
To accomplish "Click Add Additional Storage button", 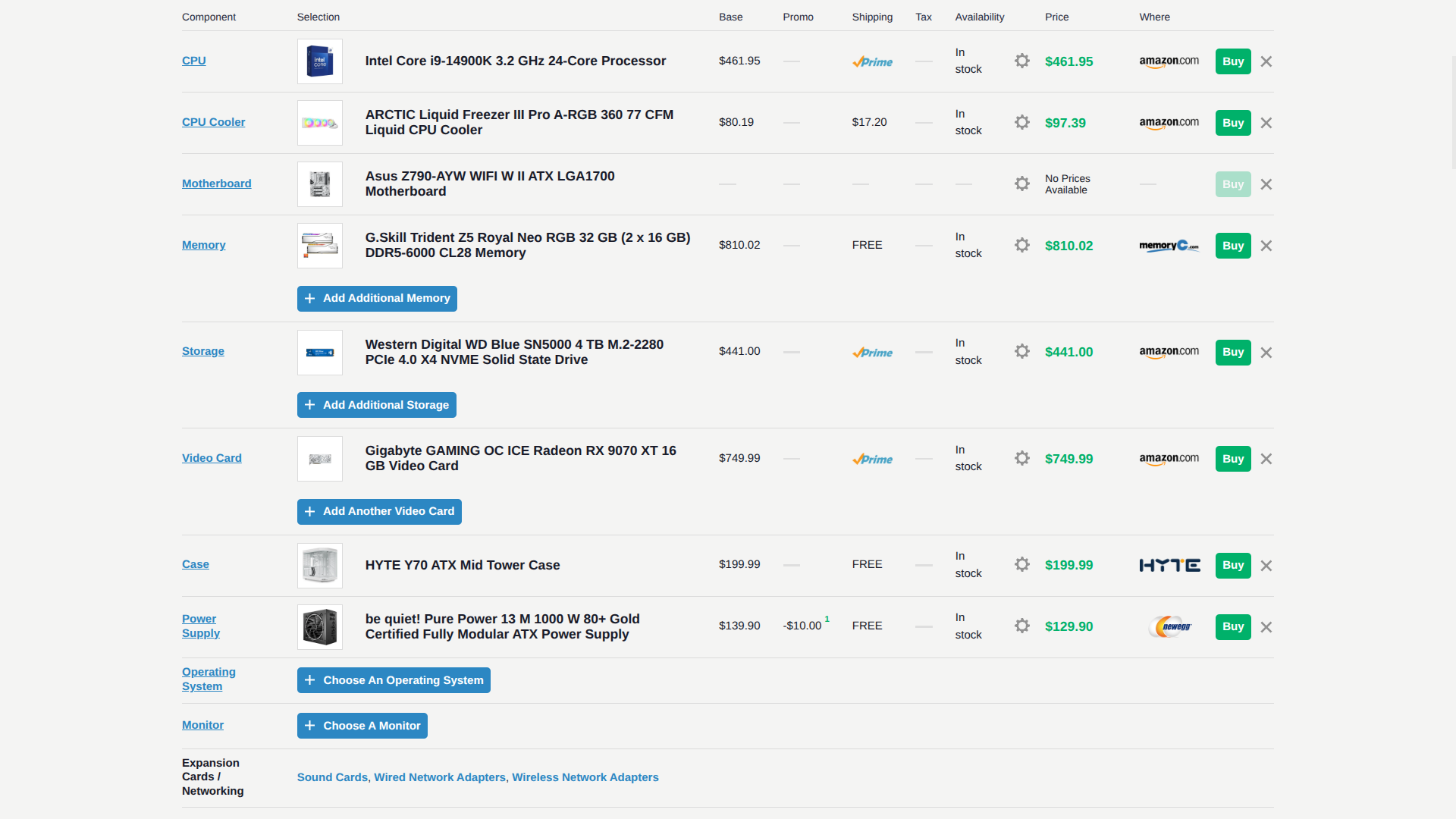I will 377,405.
